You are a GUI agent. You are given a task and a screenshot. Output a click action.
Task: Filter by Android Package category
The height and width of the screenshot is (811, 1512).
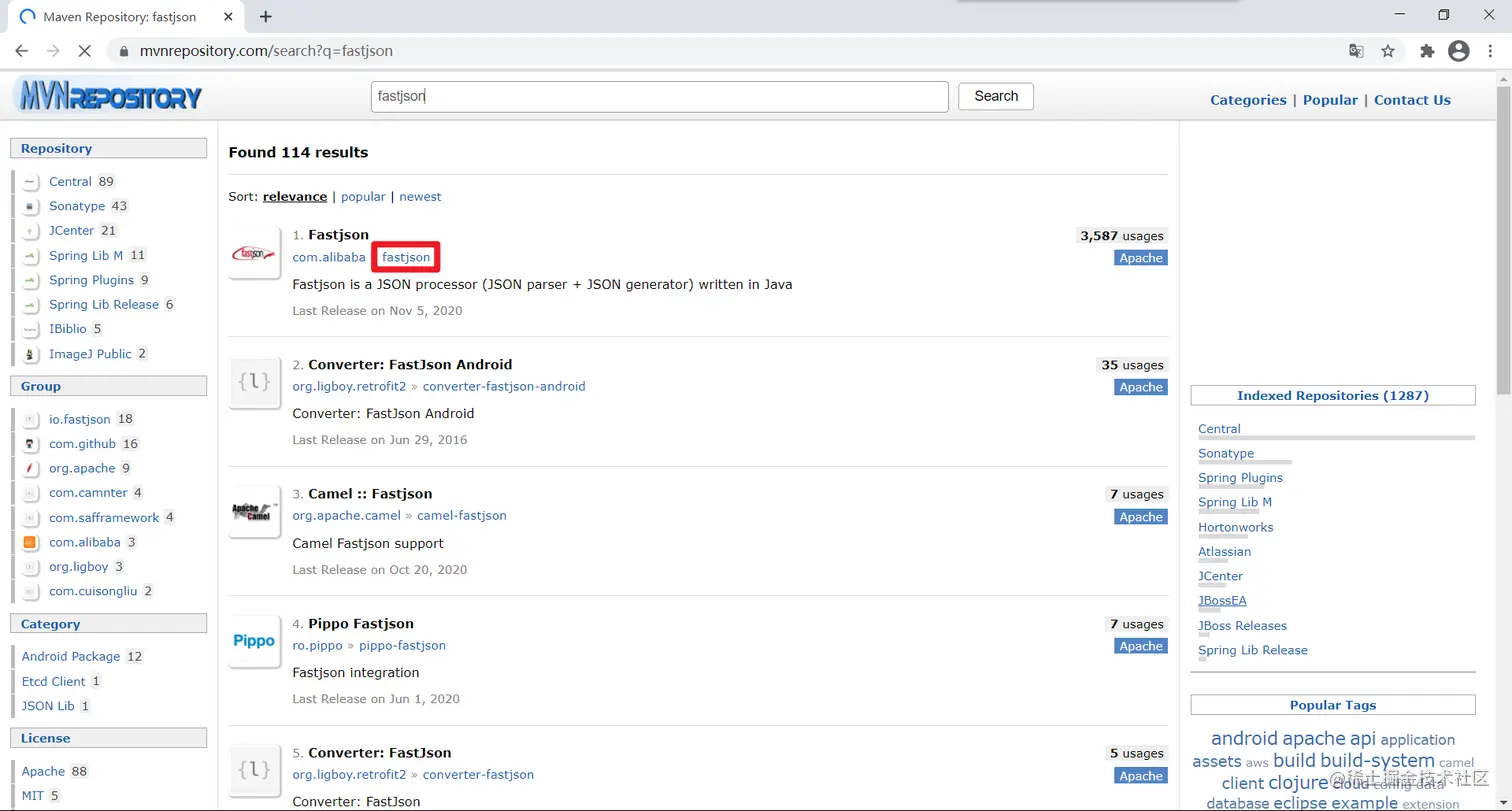71,657
